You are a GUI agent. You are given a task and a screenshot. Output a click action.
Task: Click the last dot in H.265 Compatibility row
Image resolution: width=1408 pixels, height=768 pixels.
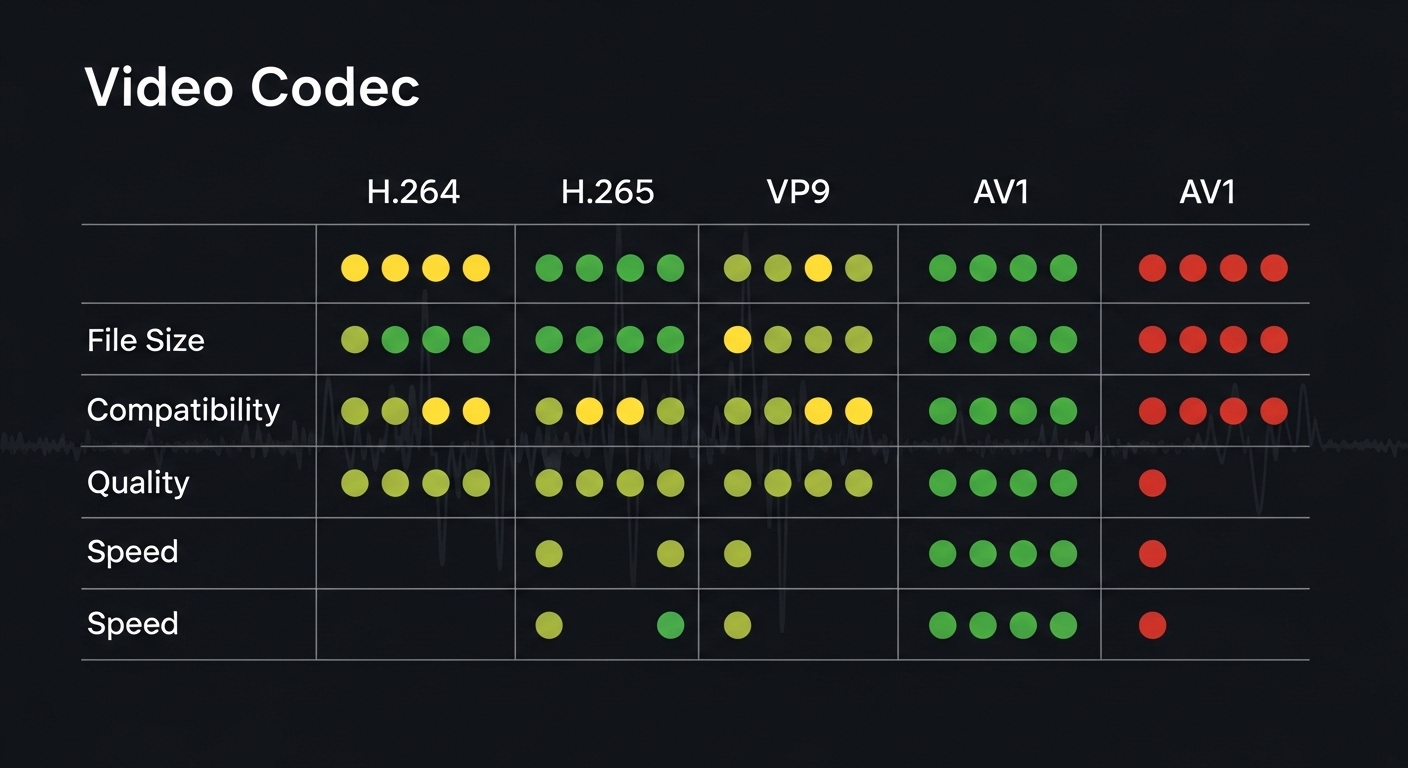(x=670, y=411)
